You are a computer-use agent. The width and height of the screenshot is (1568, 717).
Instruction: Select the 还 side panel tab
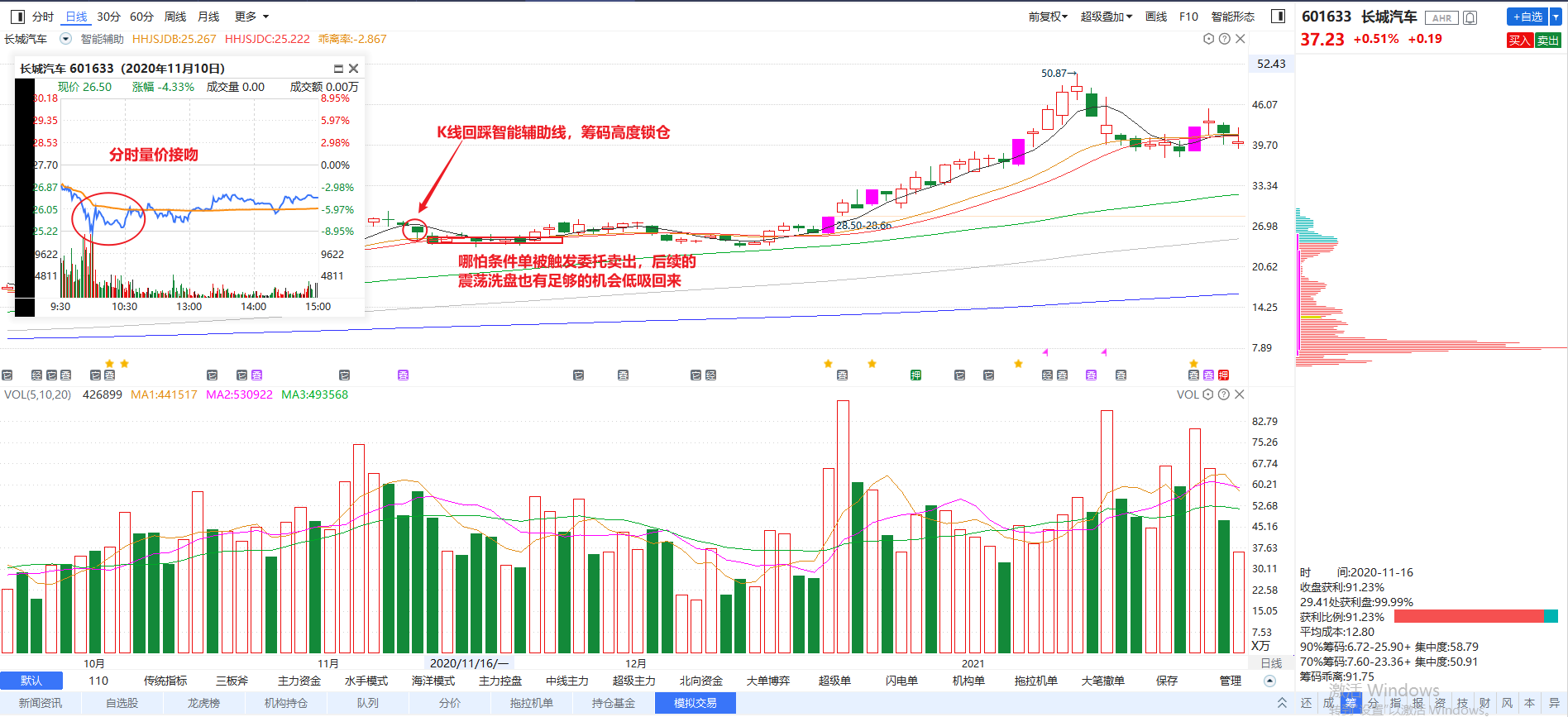(x=1306, y=703)
